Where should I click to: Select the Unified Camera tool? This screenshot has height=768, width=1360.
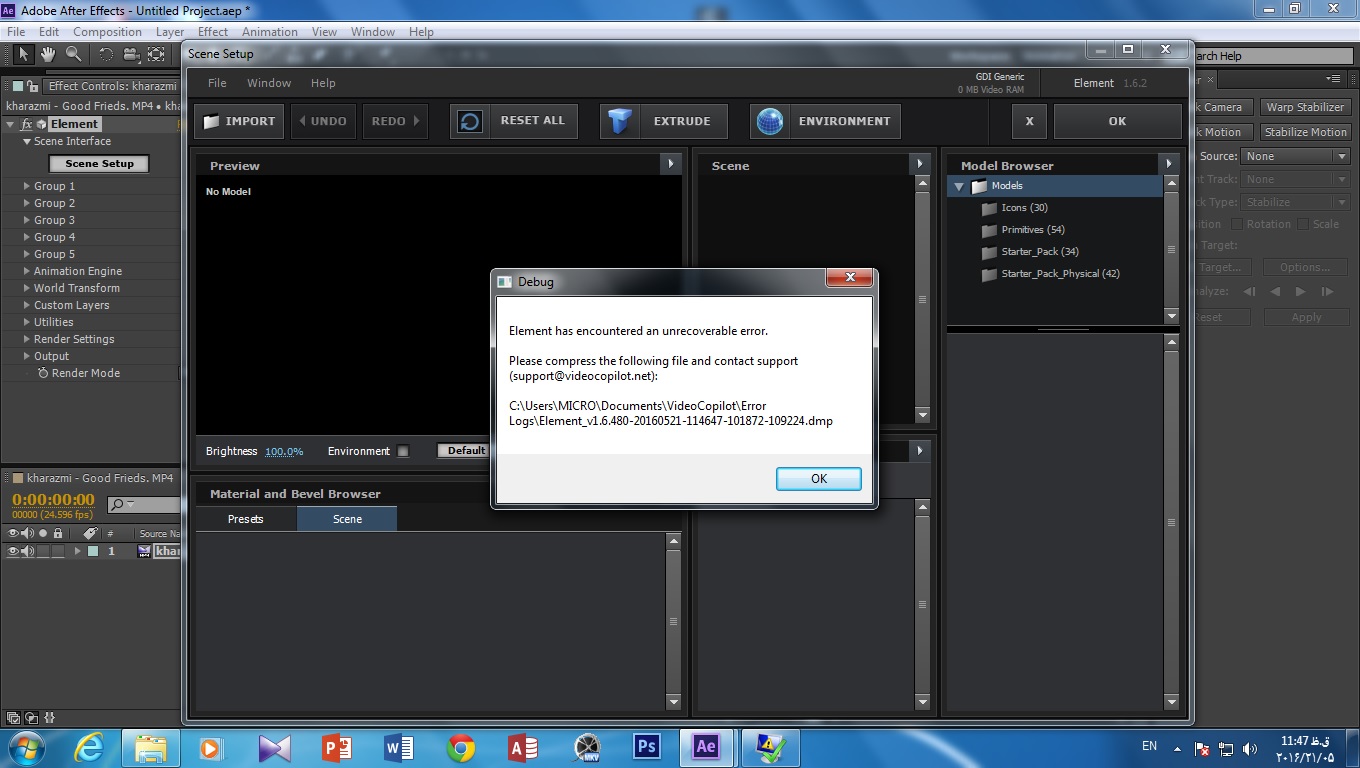[132, 54]
